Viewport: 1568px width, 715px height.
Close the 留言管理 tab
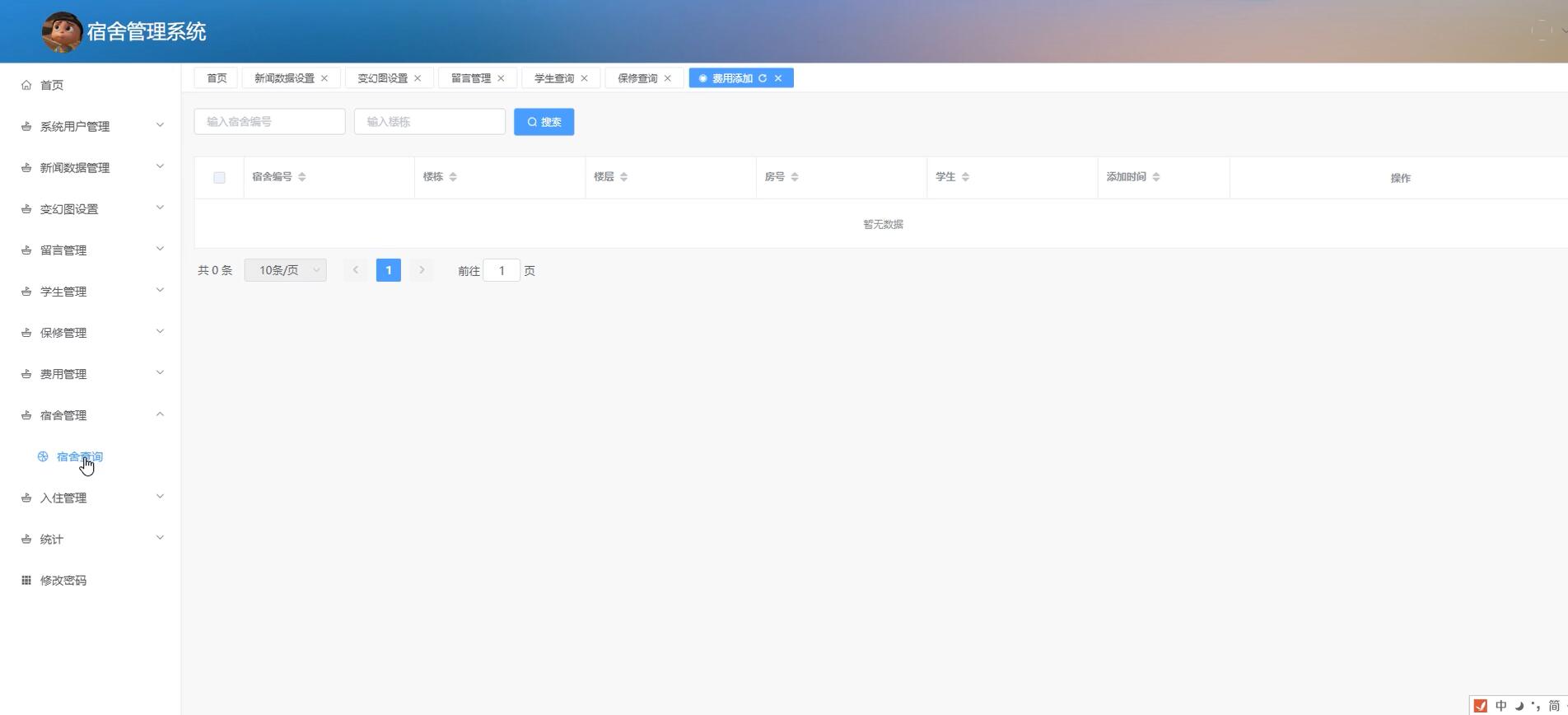pos(501,78)
